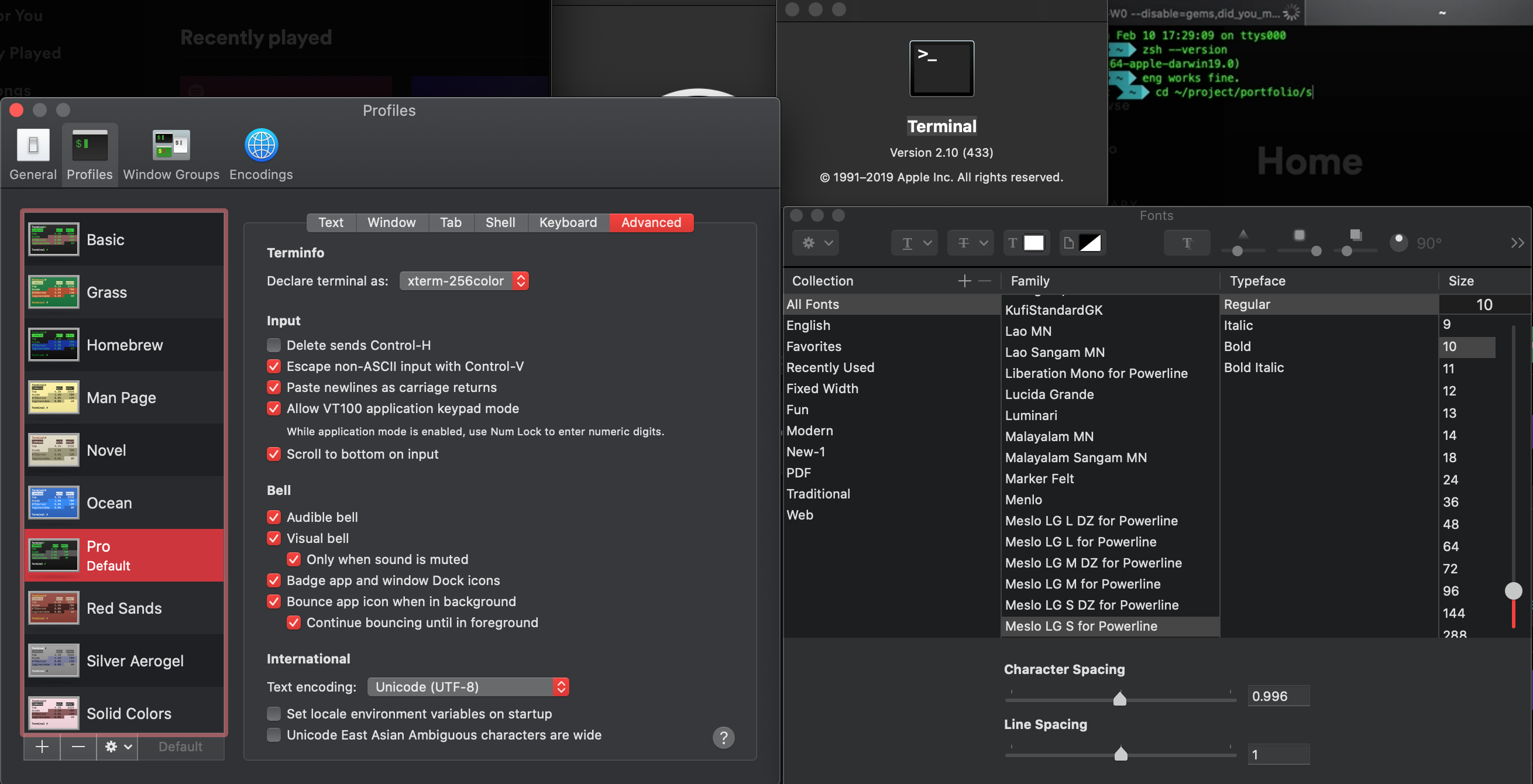
Task: Choose Menlo in the Family list
Action: coord(1110,500)
